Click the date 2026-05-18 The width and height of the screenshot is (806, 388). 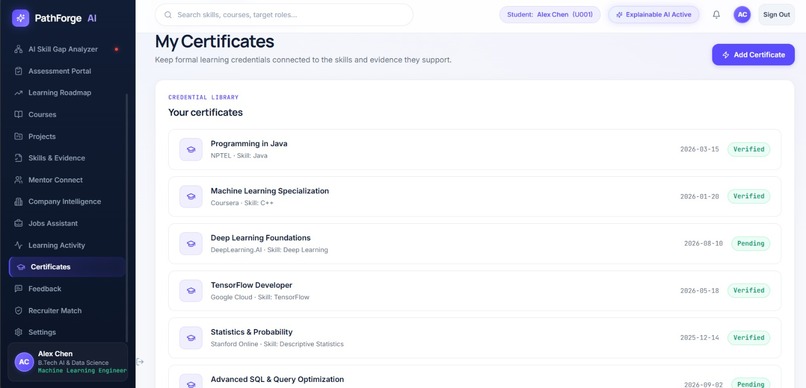[x=700, y=291]
